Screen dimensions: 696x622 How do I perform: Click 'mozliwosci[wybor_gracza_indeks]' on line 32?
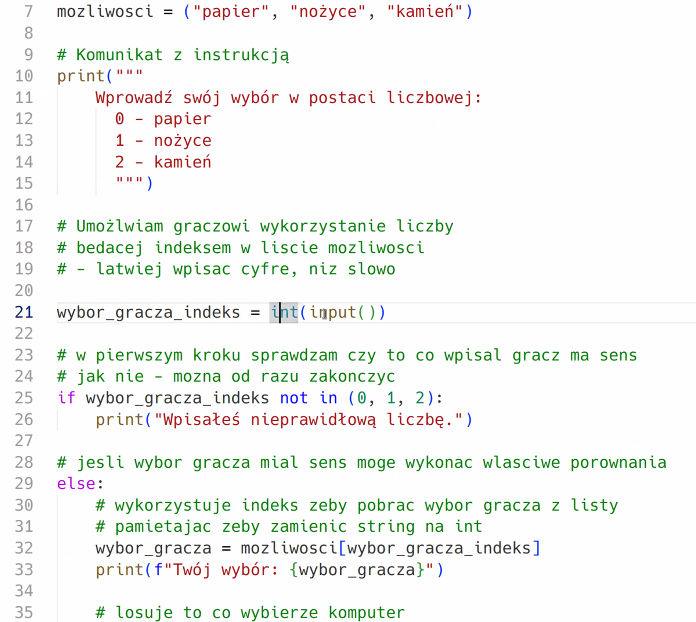[x=391, y=548]
